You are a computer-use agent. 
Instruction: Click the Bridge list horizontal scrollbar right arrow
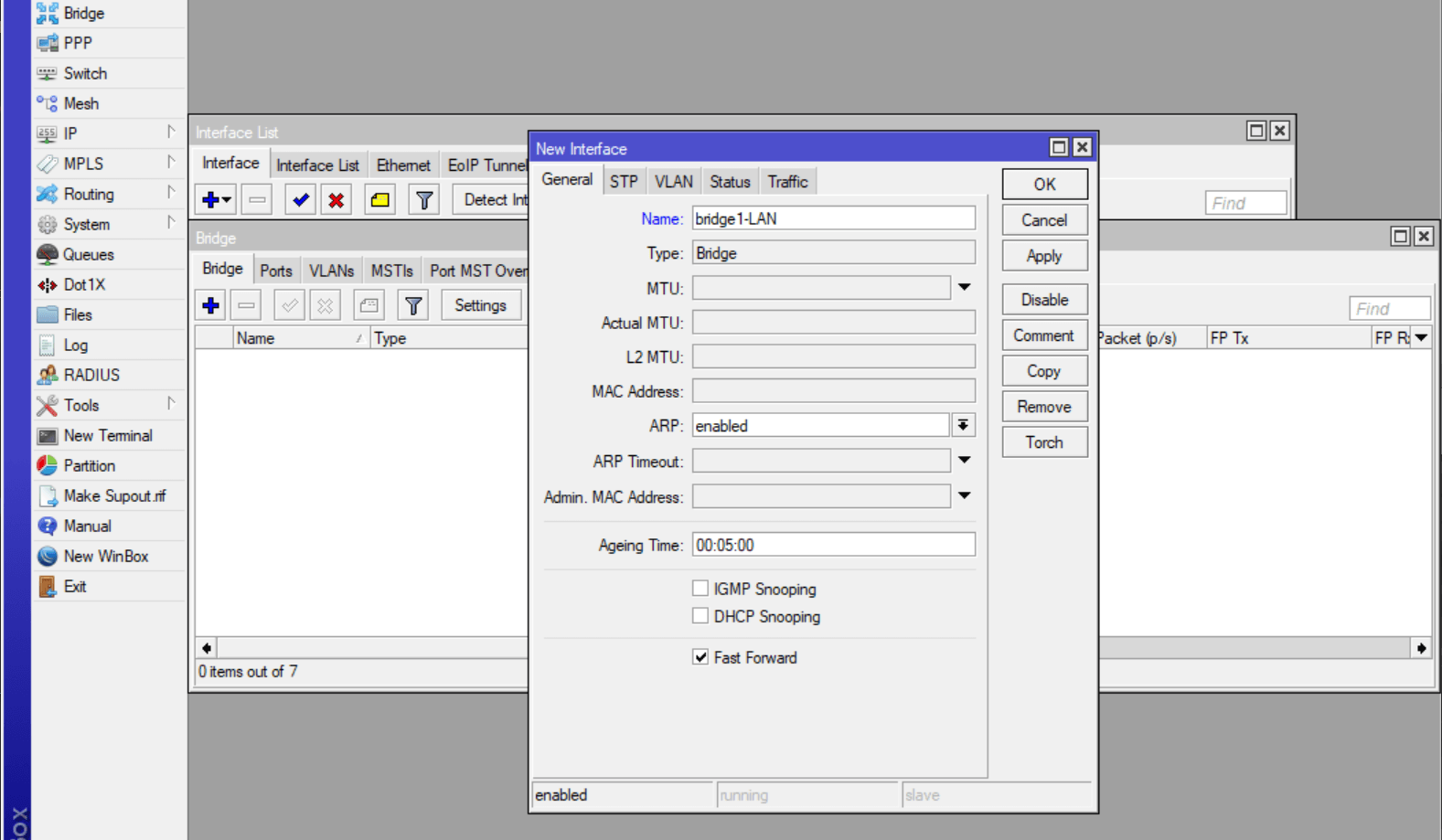(1421, 648)
